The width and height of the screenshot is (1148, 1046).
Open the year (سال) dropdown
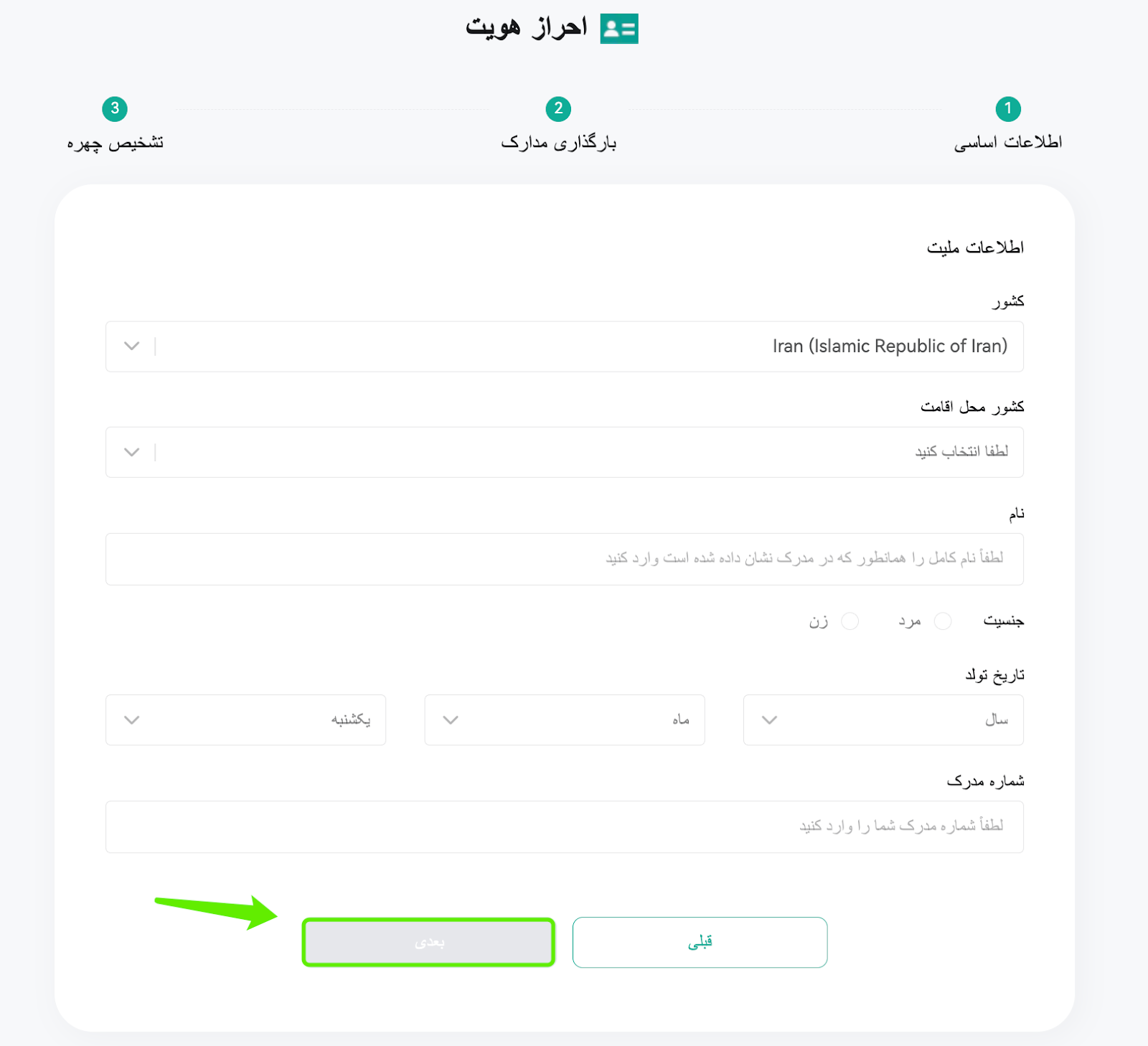(883, 720)
